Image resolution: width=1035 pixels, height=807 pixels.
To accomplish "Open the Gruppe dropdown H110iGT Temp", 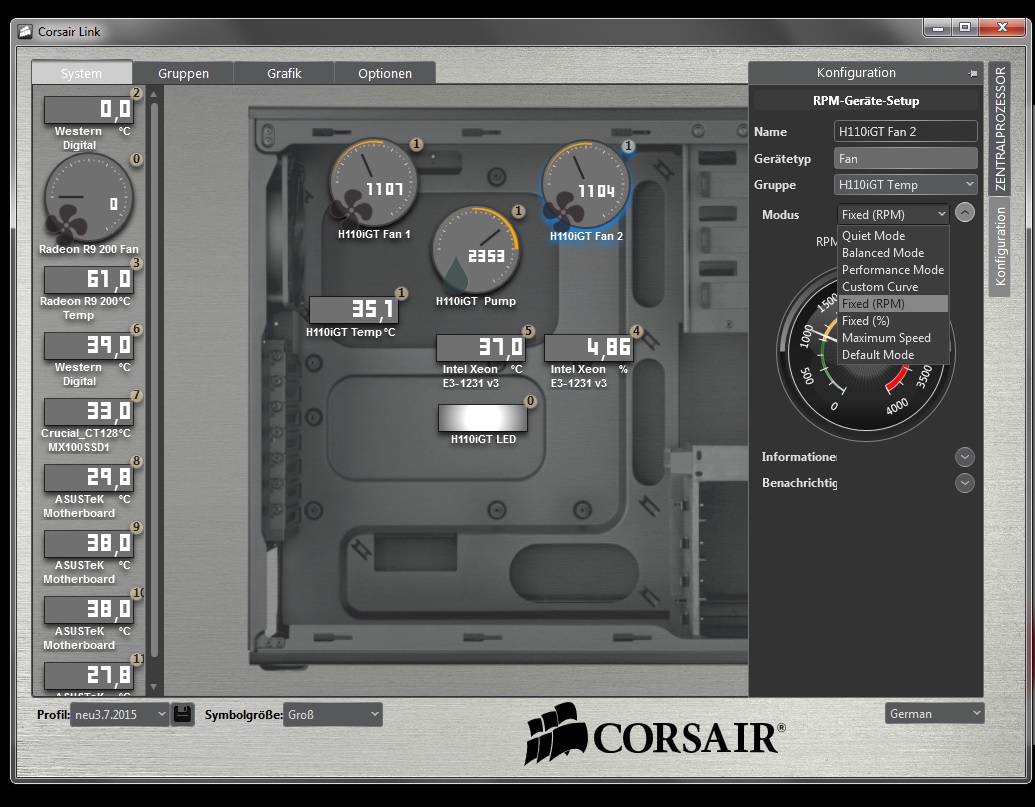I will click(x=906, y=185).
